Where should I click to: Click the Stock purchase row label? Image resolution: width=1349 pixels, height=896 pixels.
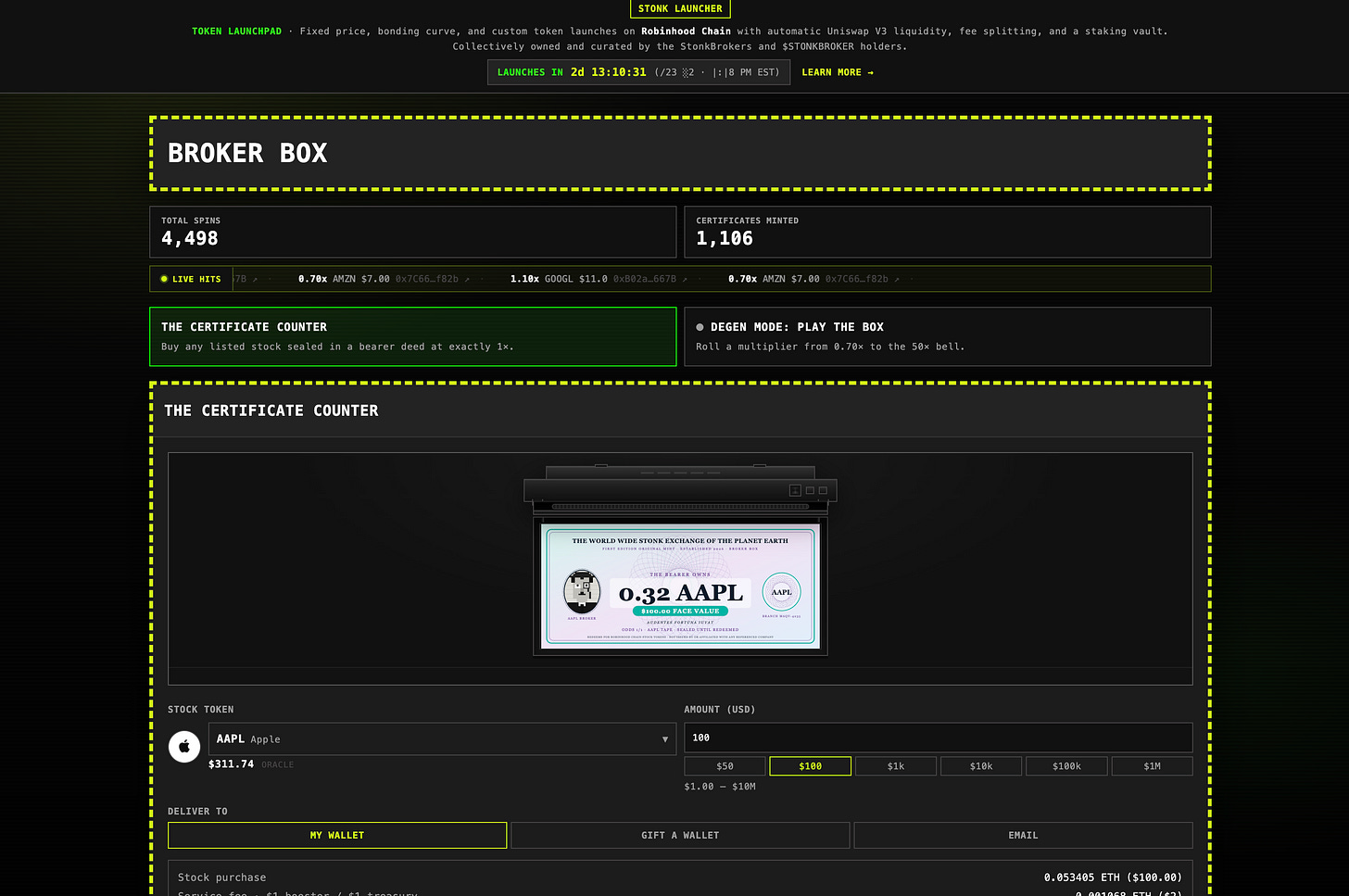221,877
